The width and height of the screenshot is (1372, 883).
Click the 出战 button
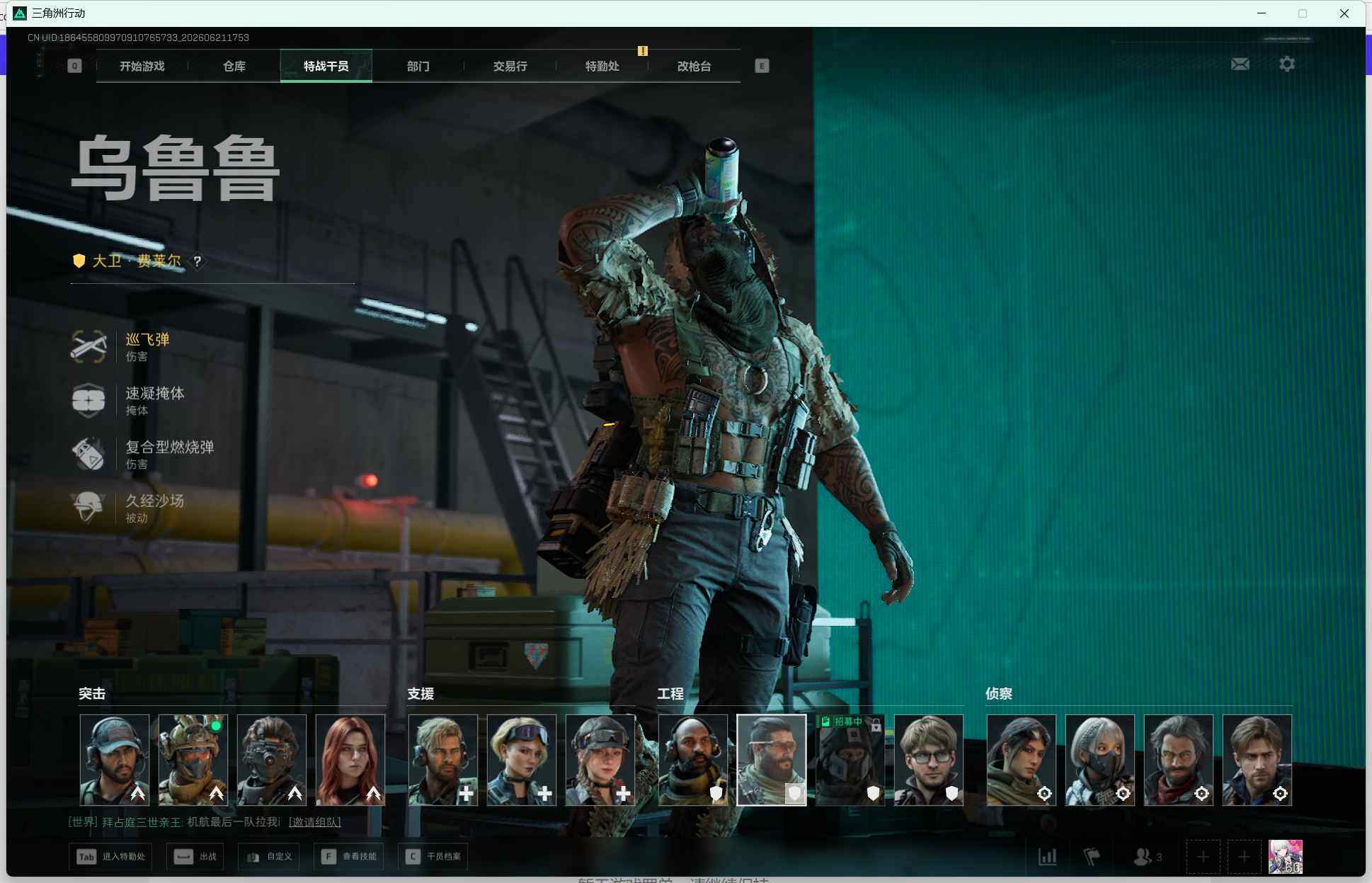[x=195, y=857]
